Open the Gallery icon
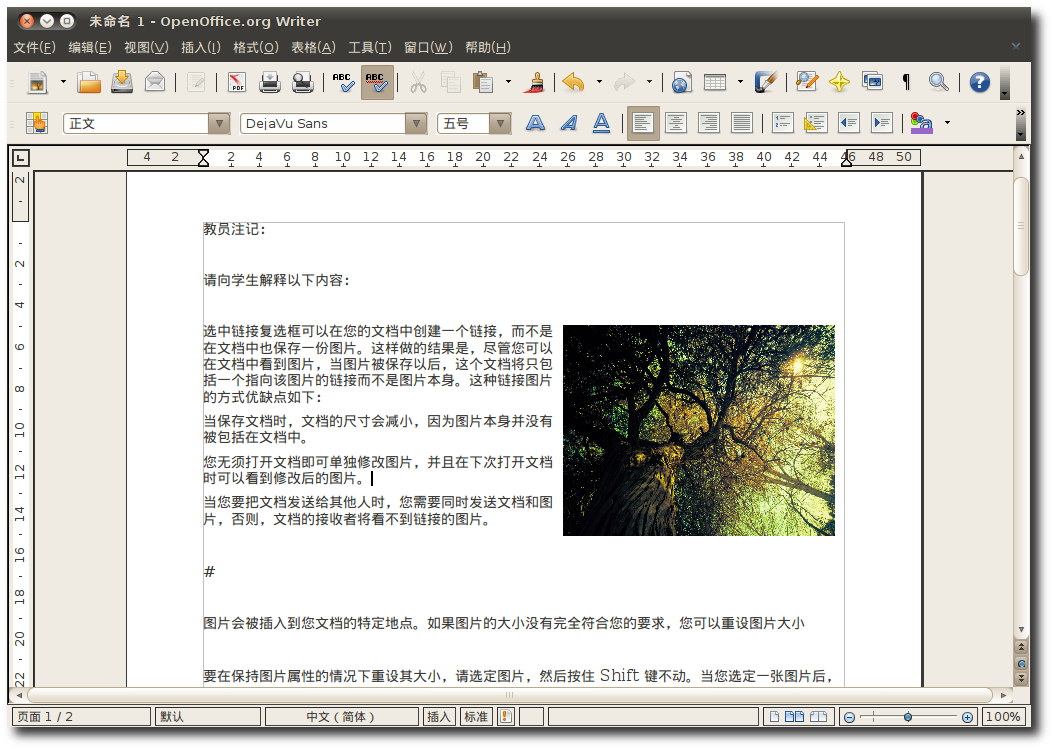Image resolution: width=1054 pixels, height=750 pixels. 873,83
